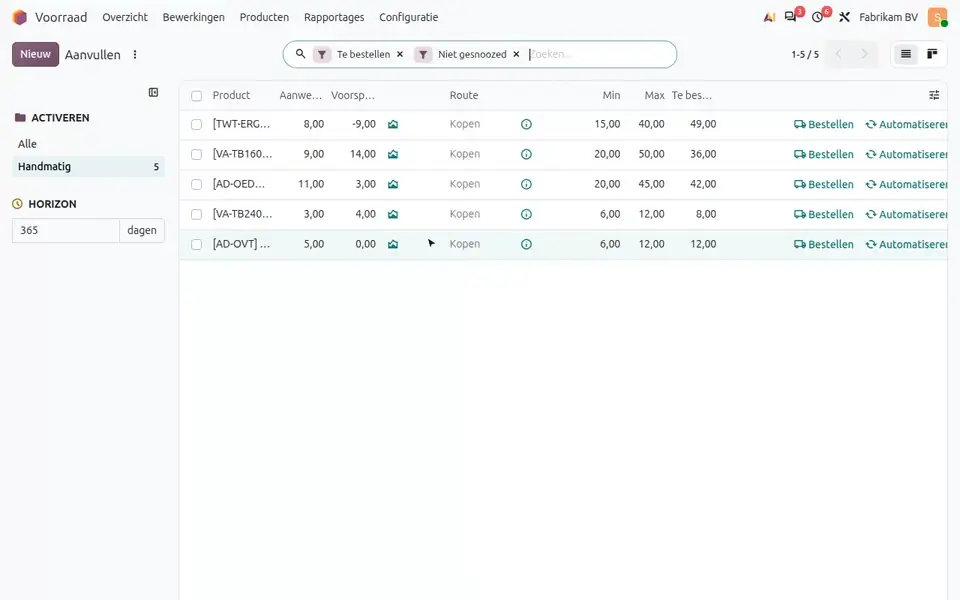Viewport: 960px width, 600px height.
Task: Open forecast graph for VA-TB160 row
Action: 393,154
